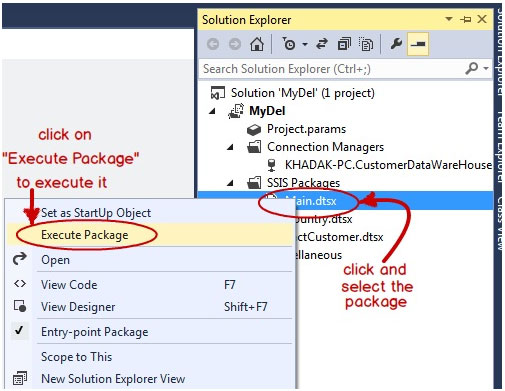
Task: Open the pending changes filter dropdown arrow
Action: 305,44
